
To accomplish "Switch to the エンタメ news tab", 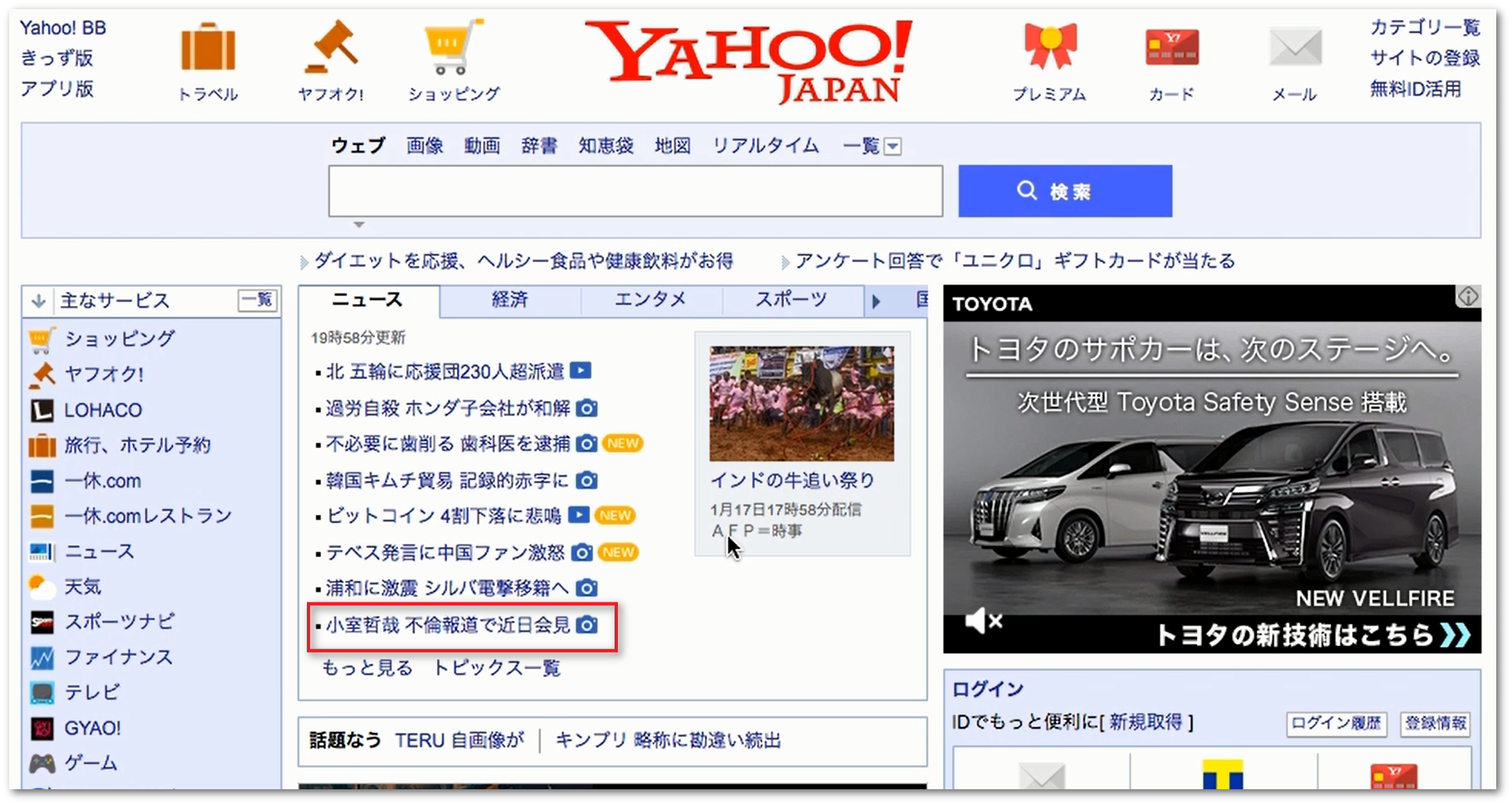I will pyautogui.click(x=650, y=300).
